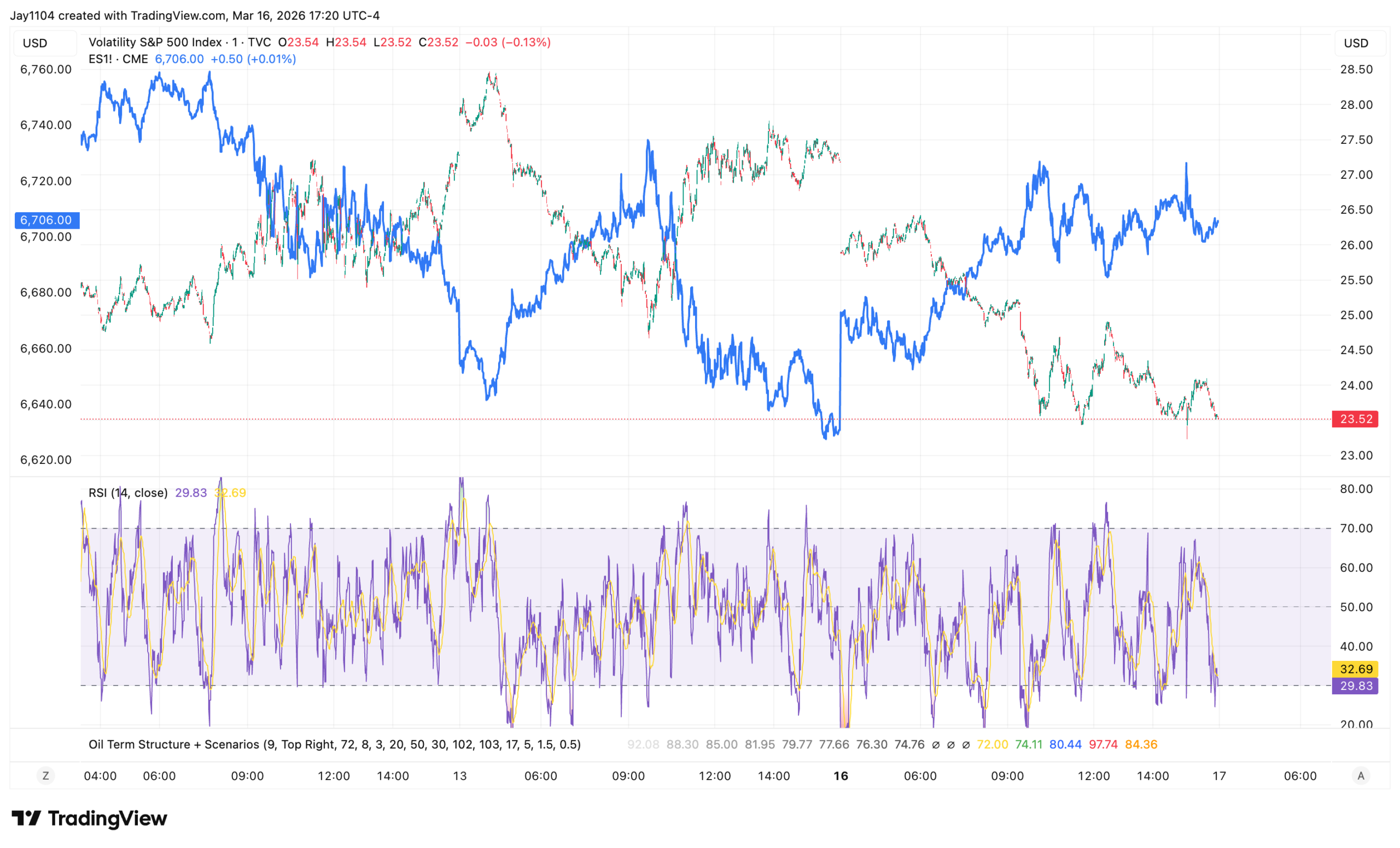Click the yellow 72.00 Oil legend value
Viewport: 1400px width, 848px height.
coord(992,745)
